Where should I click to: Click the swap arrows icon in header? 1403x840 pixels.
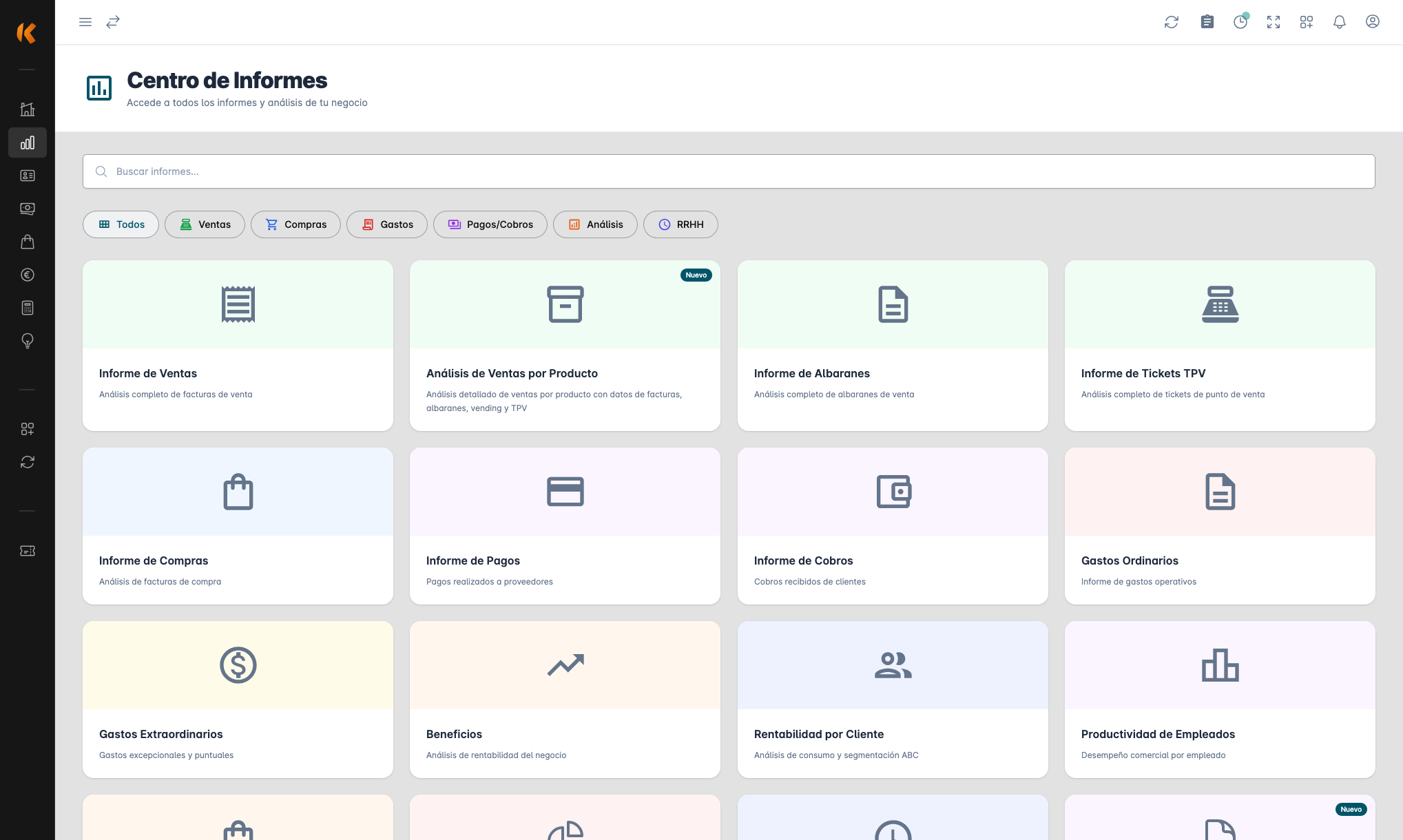pyautogui.click(x=113, y=22)
